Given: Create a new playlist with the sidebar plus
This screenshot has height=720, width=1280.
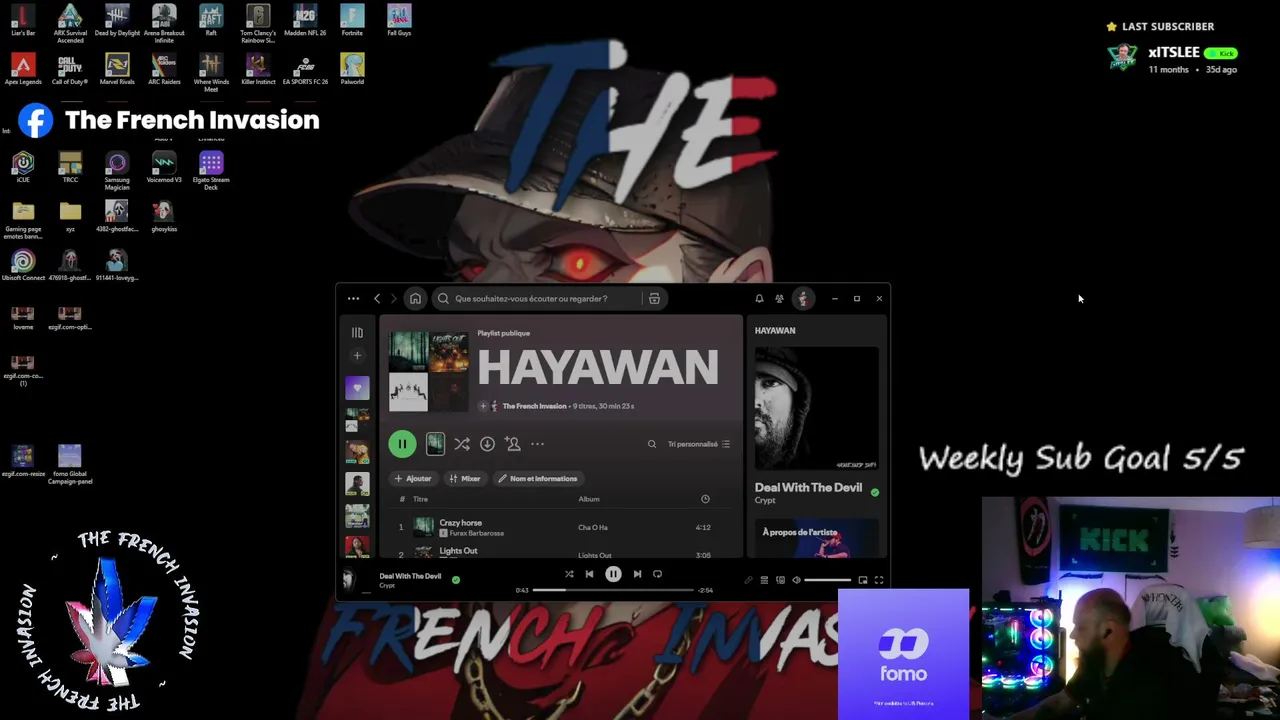Looking at the screenshot, I should coord(357,355).
